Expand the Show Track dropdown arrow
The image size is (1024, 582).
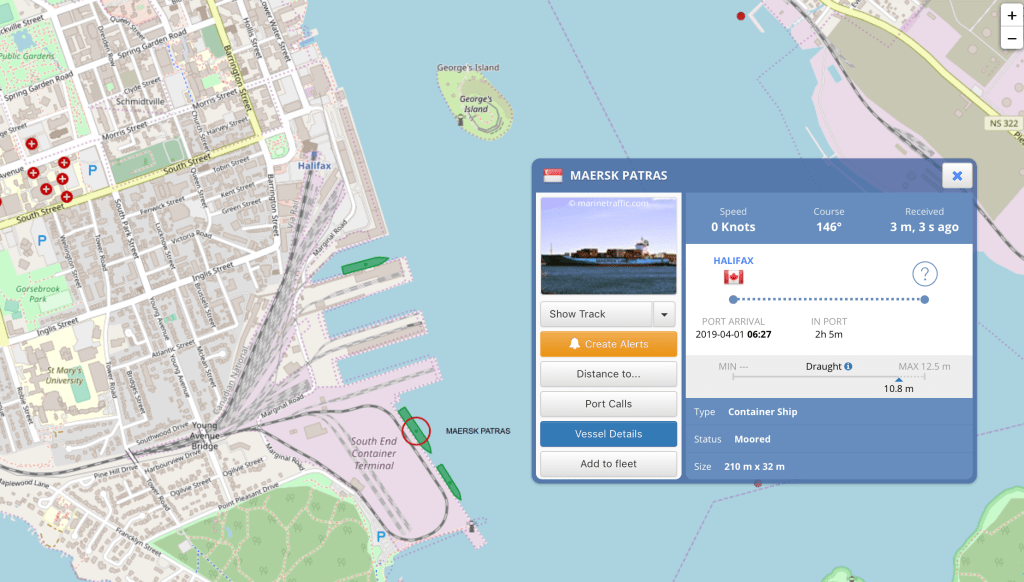(x=664, y=314)
